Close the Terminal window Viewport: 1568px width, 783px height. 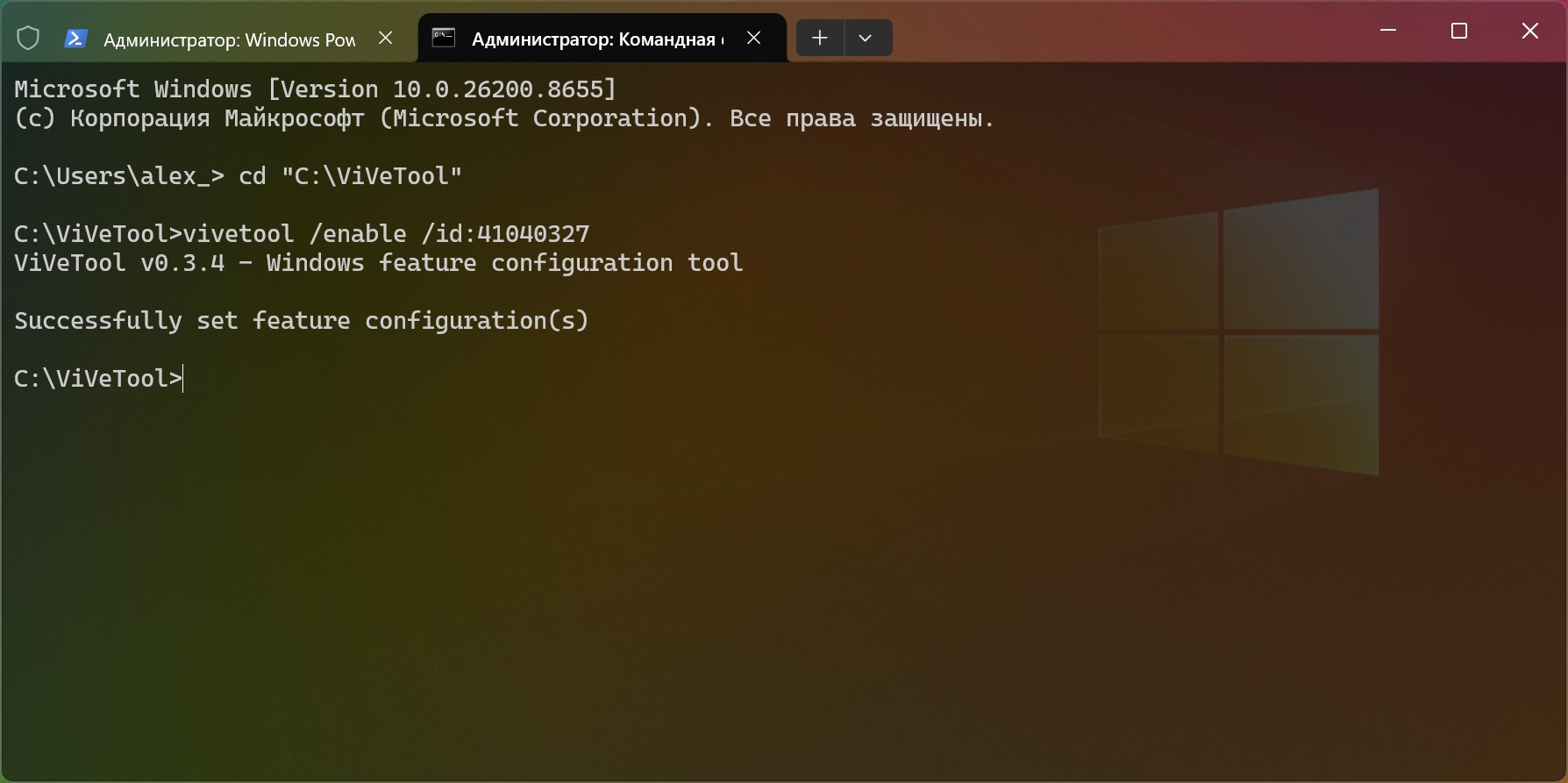[1530, 31]
